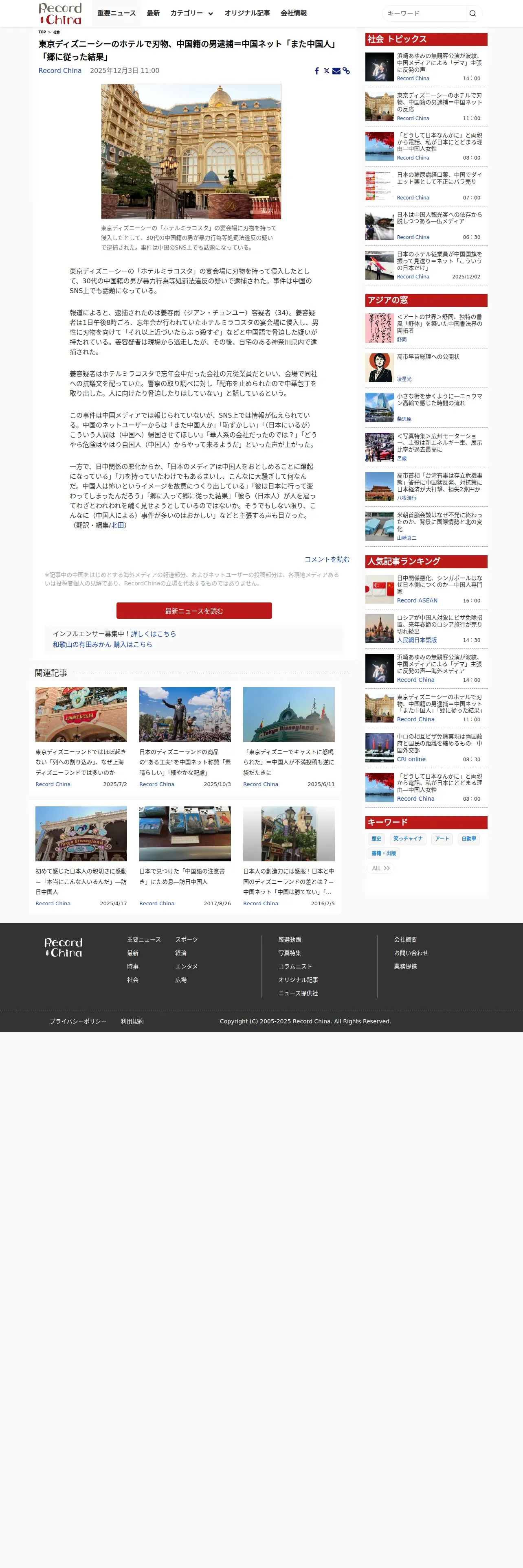This screenshot has width=523, height=1568.
Task: Select the 歴史 keyword tag
Action: pyautogui.click(x=376, y=839)
